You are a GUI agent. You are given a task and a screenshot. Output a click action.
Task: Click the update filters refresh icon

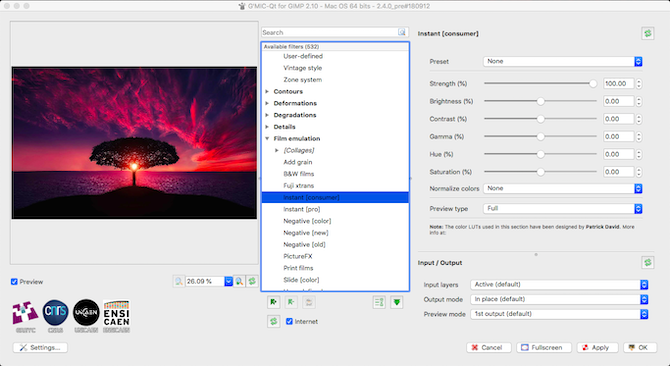(273, 321)
